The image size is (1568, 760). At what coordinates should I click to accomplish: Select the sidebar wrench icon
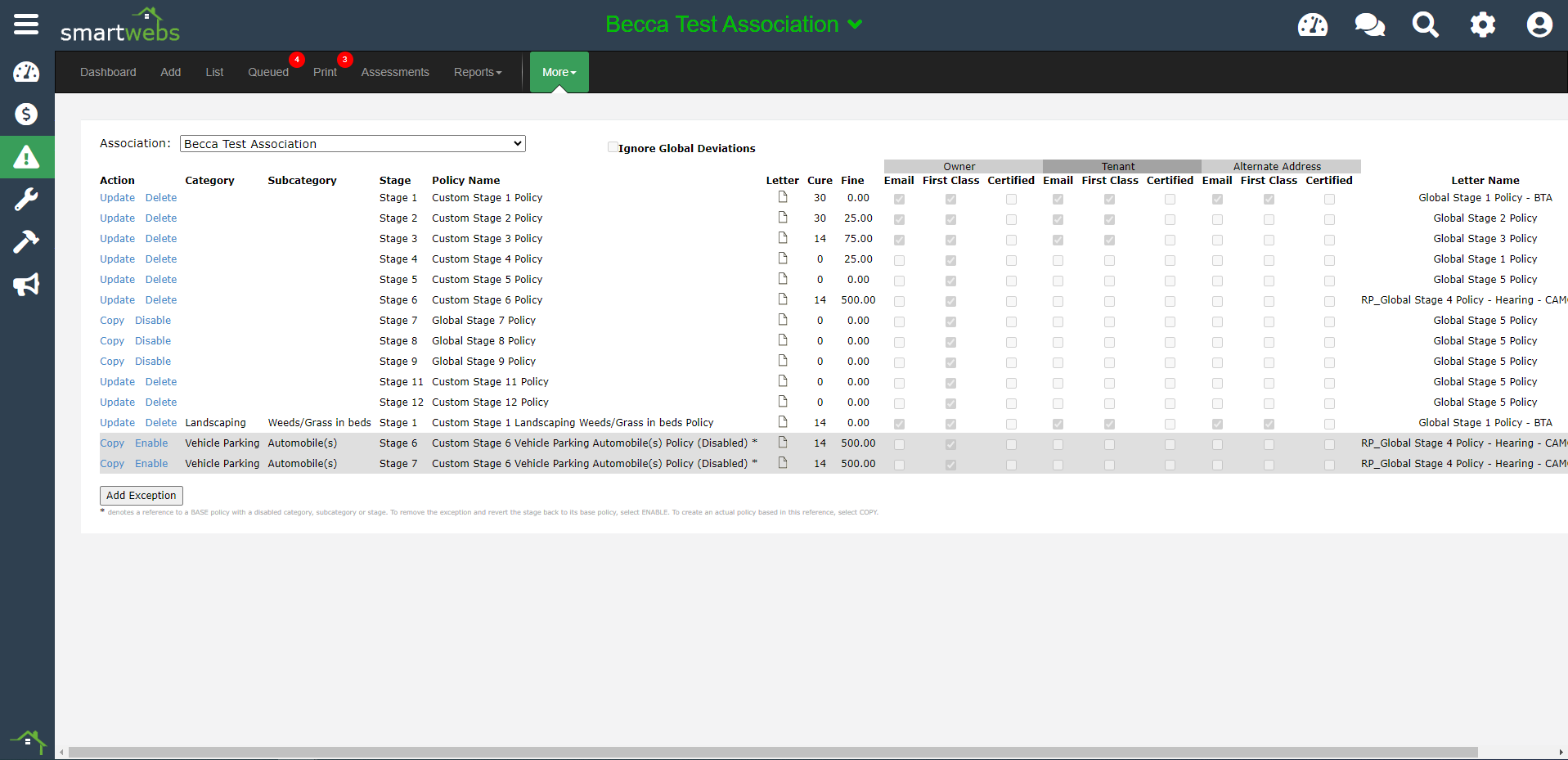[26, 199]
